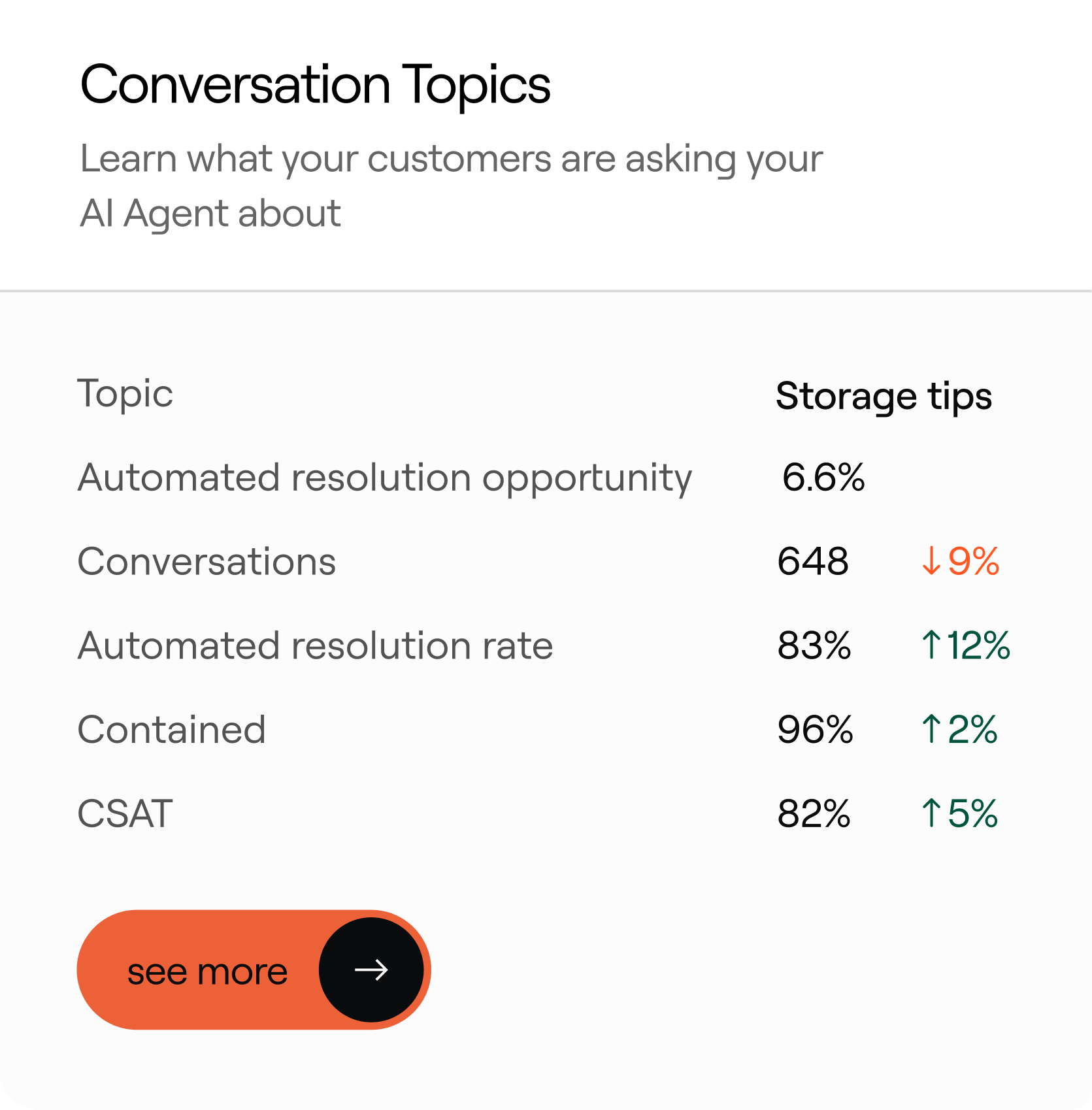1092x1110 pixels.
Task: Click the CSAT label
Action: coord(124,813)
